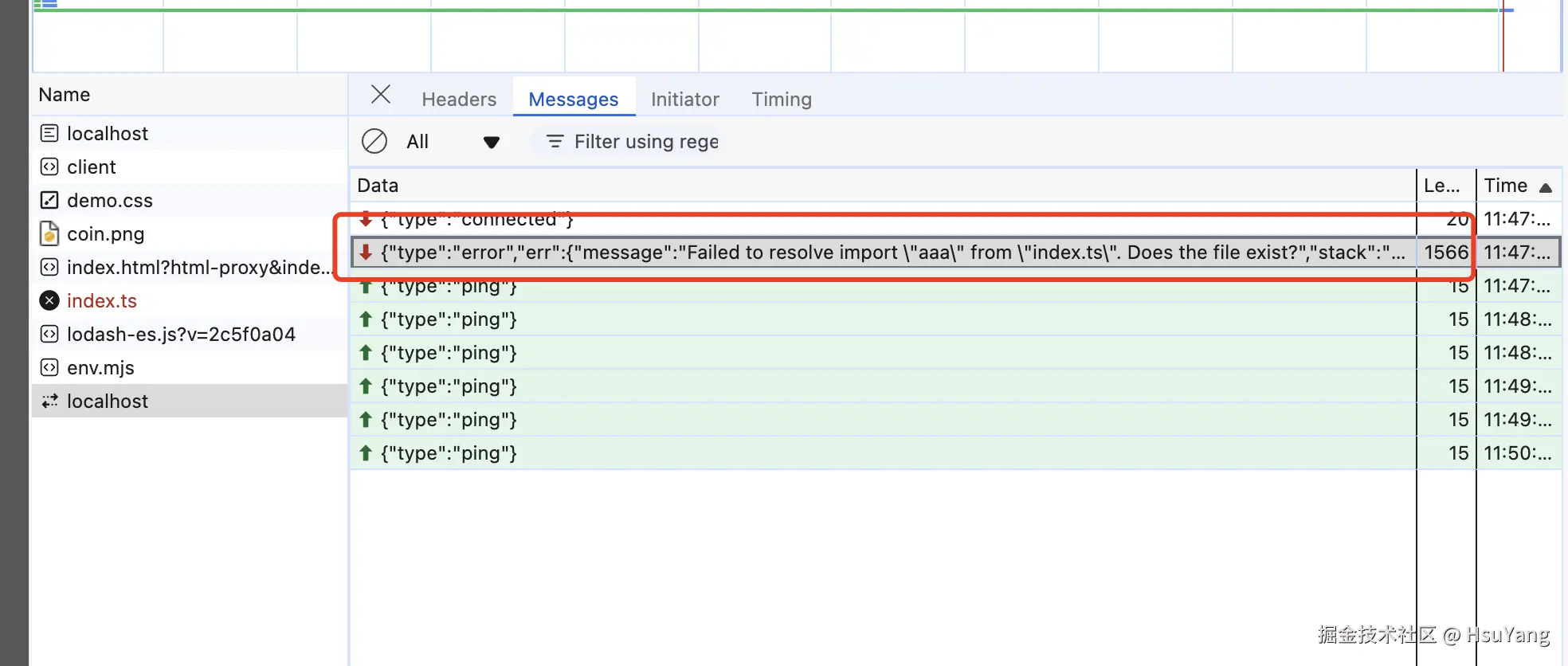The width and height of the screenshot is (1568, 666).
Task: Click the filter lines icon
Action: [x=555, y=141]
